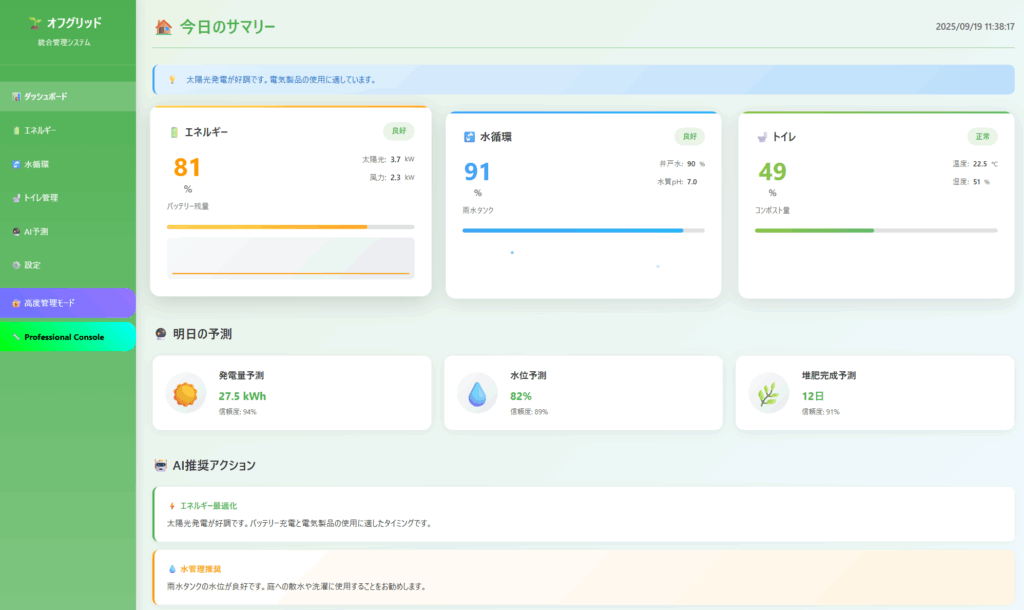Click the 良好 status badge on エネルギー card
The height and width of the screenshot is (610, 1024).
tap(398, 131)
